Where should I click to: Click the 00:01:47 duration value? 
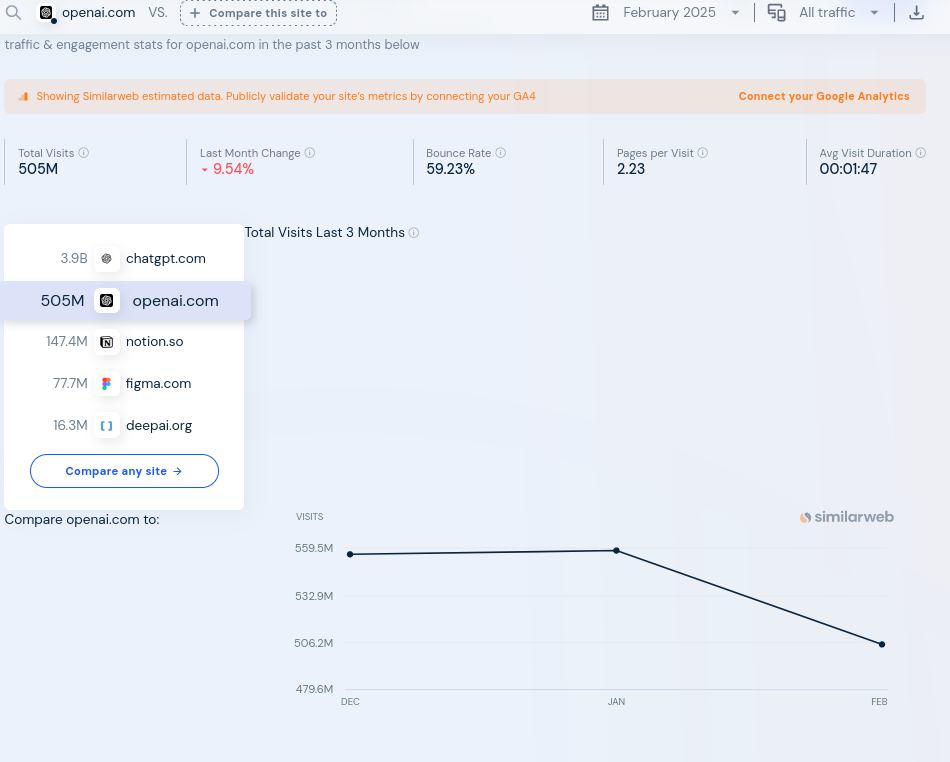848,169
